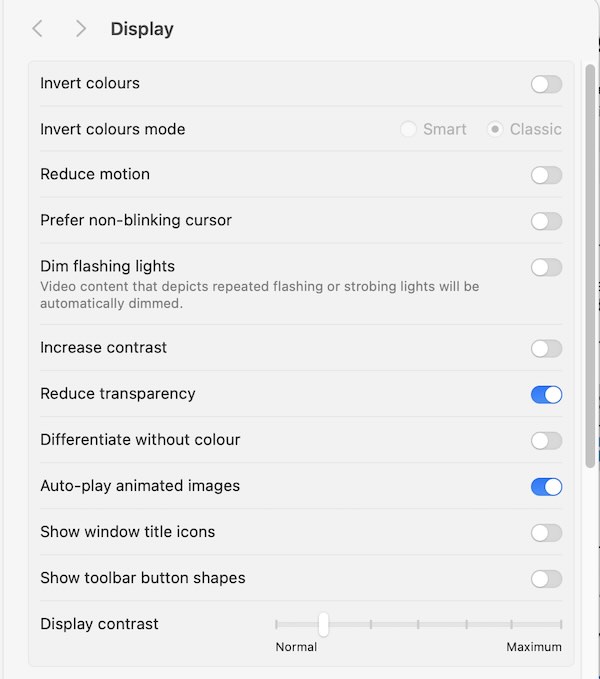The width and height of the screenshot is (600, 679).
Task: Click the Display contrast slider knob
Action: point(323,624)
